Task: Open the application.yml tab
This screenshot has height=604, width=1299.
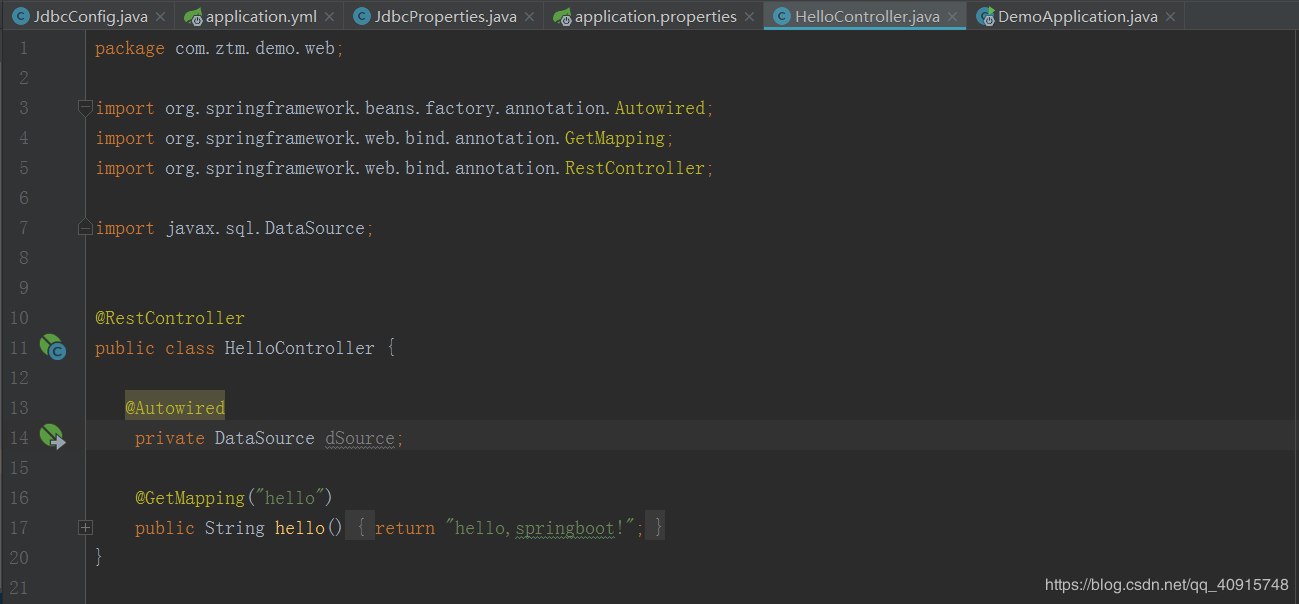Action: (x=261, y=16)
